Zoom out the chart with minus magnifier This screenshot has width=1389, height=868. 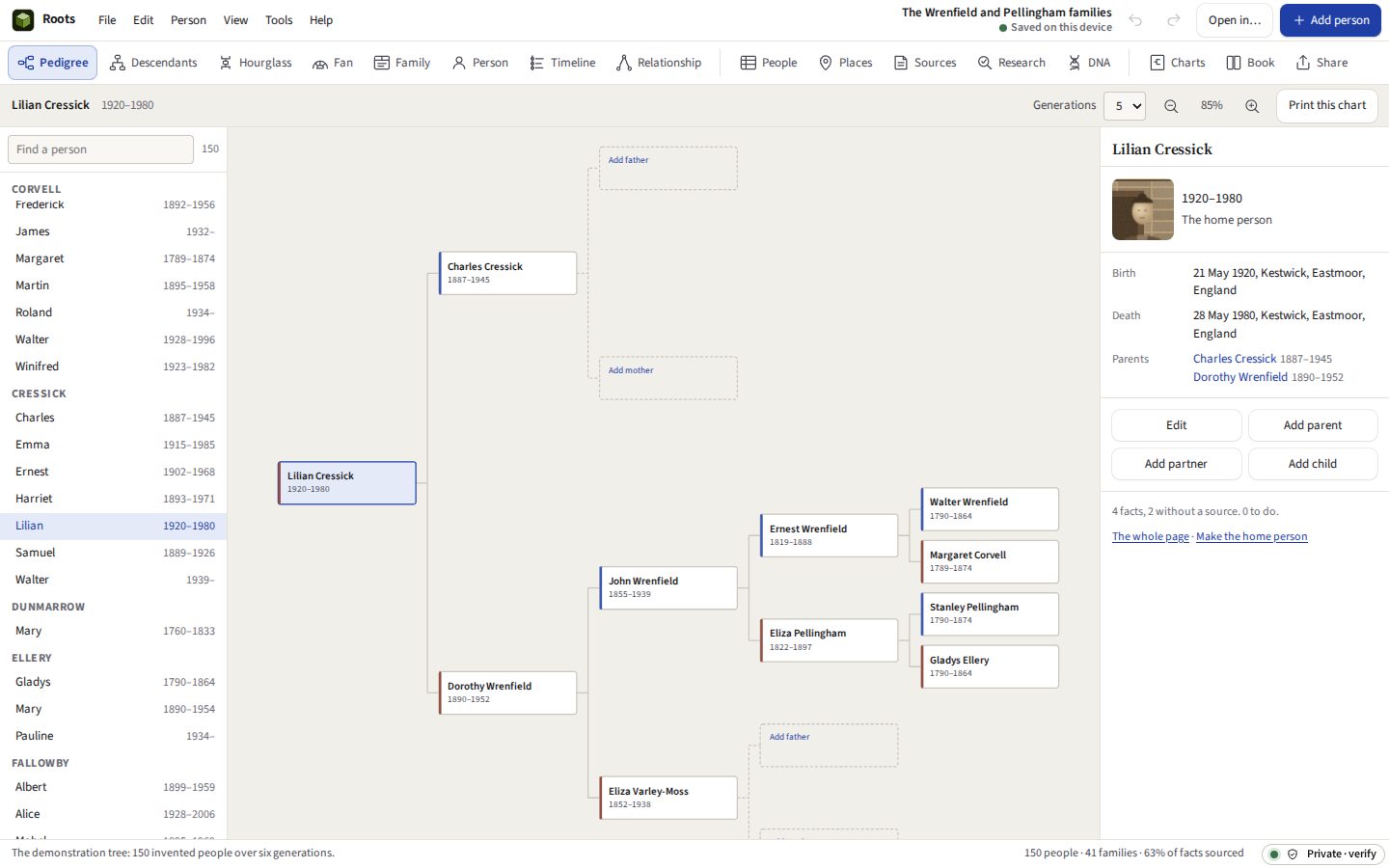1171,106
